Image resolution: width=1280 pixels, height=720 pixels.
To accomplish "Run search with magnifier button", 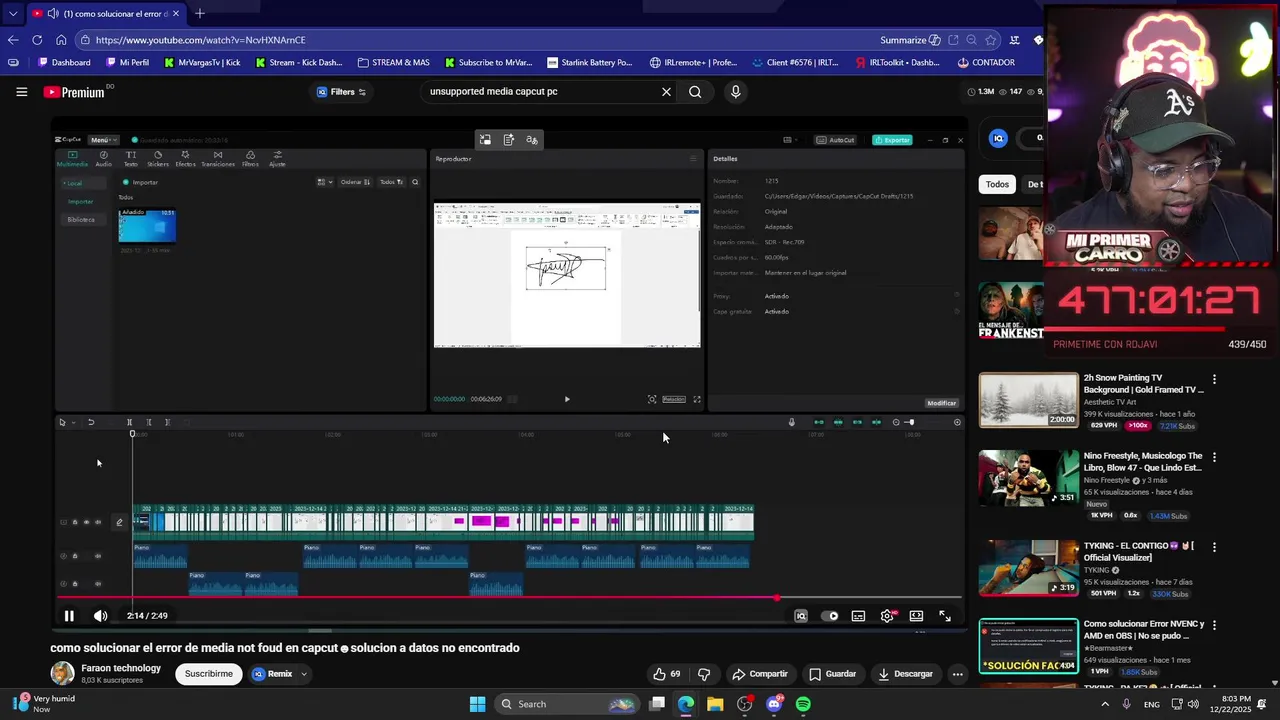I will point(695,92).
